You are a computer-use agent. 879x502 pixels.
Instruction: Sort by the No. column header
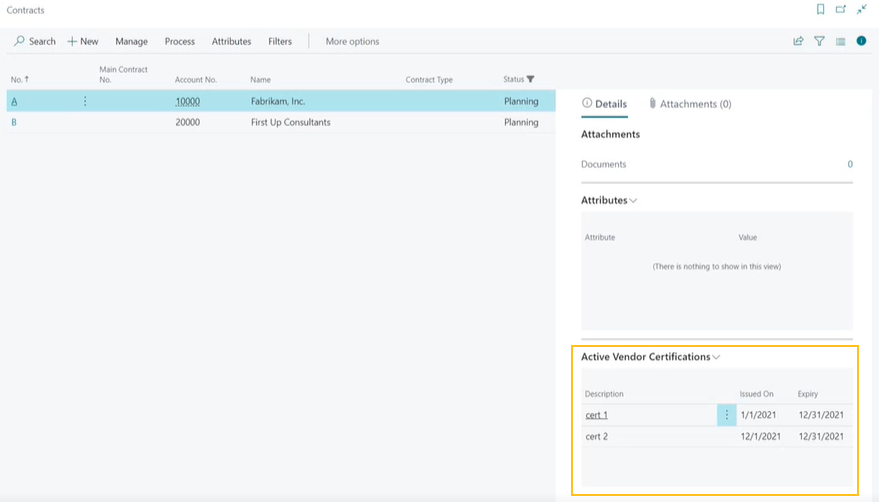[19, 79]
